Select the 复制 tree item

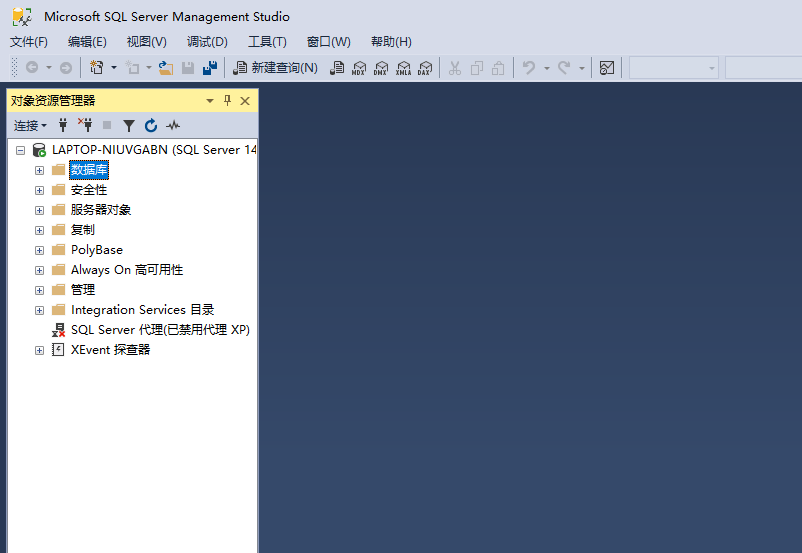point(83,230)
